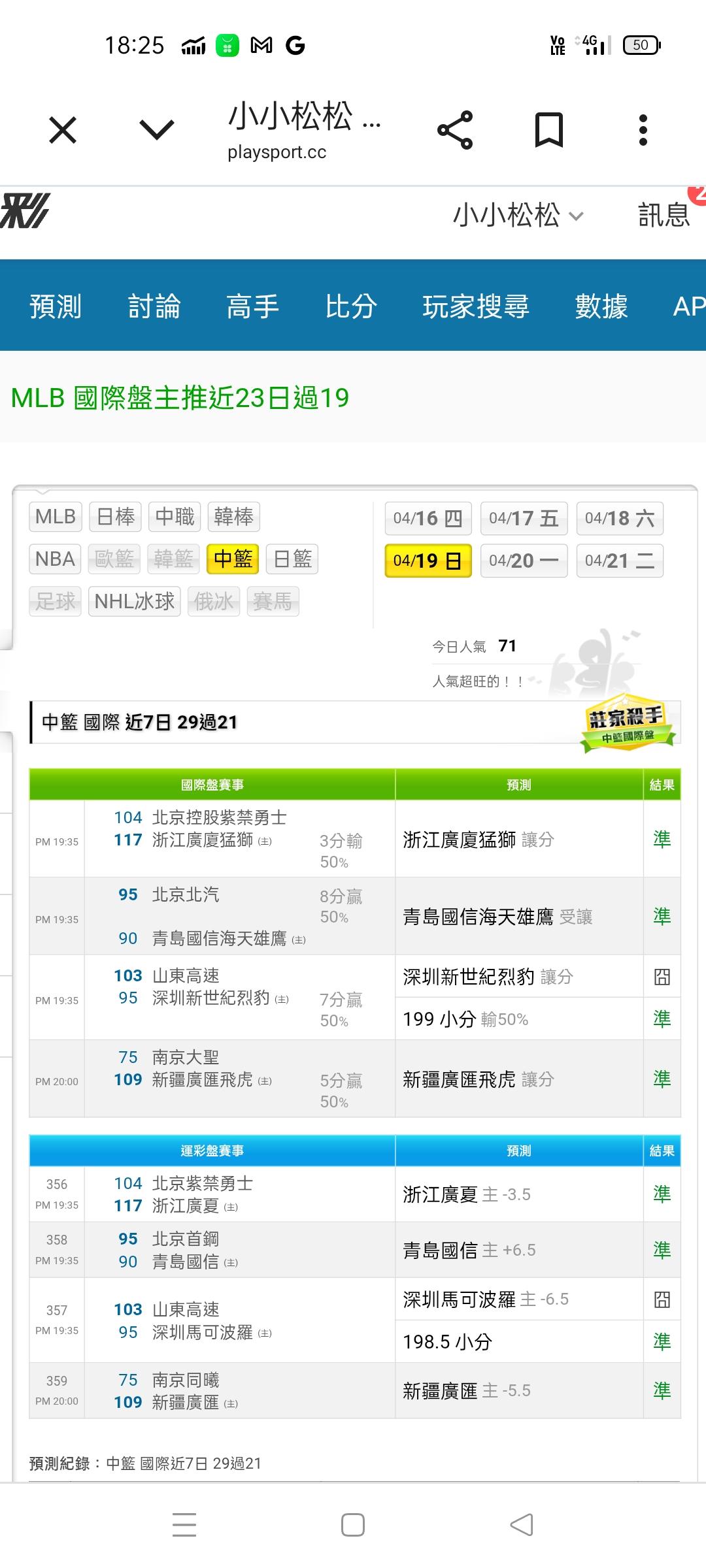Tap 浙江廣廈猛獅 讓分 prediction cell
This screenshot has width=706, height=1568.
[519, 840]
